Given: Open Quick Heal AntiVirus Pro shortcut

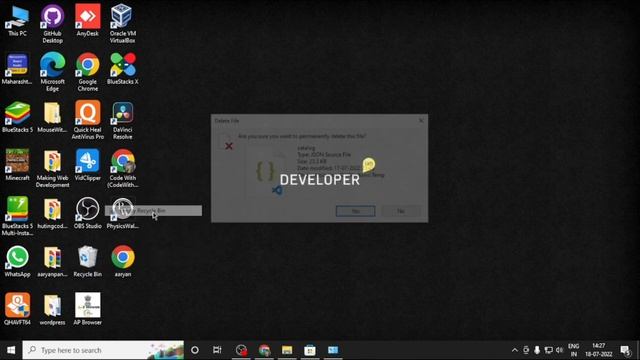Looking at the screenshot, I should (87, 120).
